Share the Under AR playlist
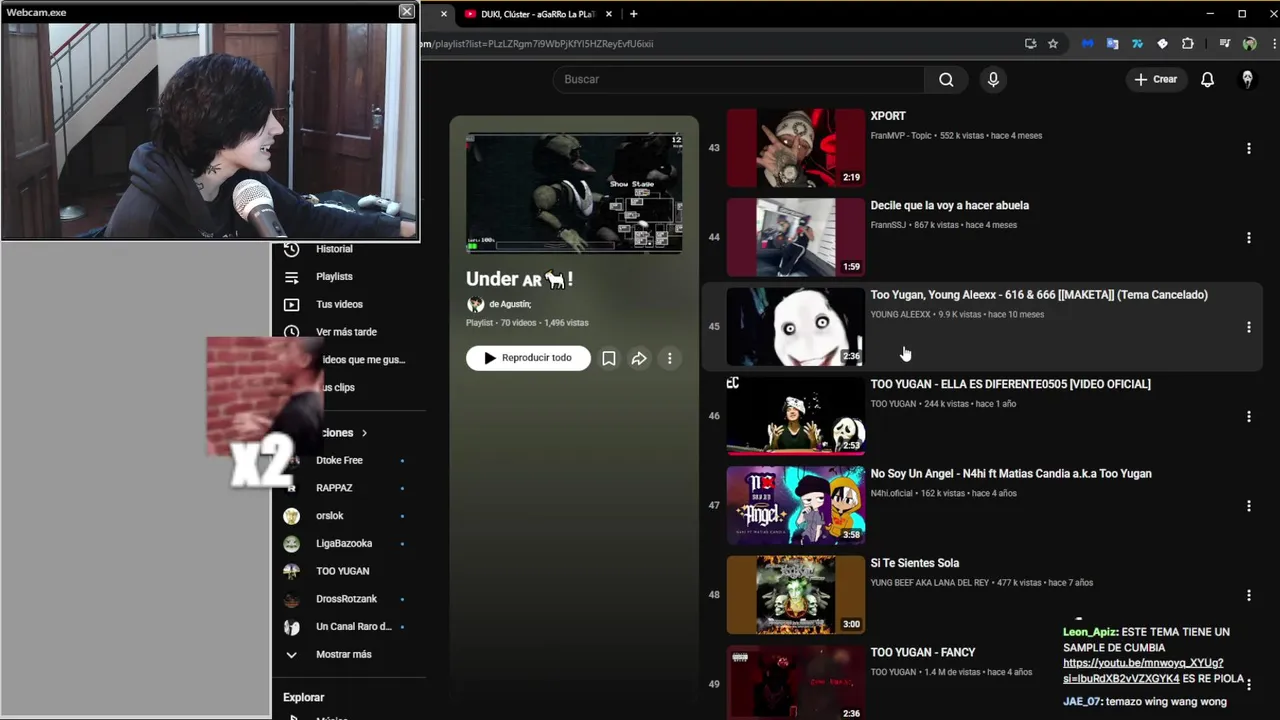 tap(639, 358)
